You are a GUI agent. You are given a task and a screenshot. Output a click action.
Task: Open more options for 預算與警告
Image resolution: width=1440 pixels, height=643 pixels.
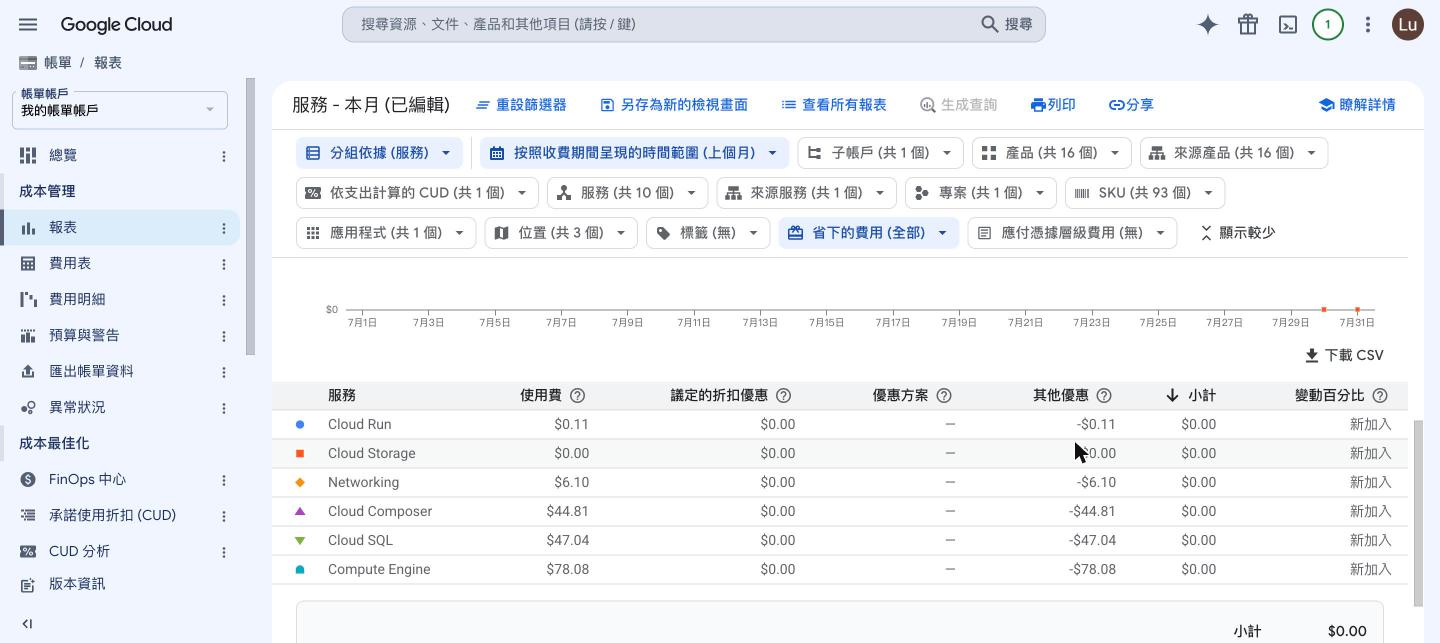(224, 336)
